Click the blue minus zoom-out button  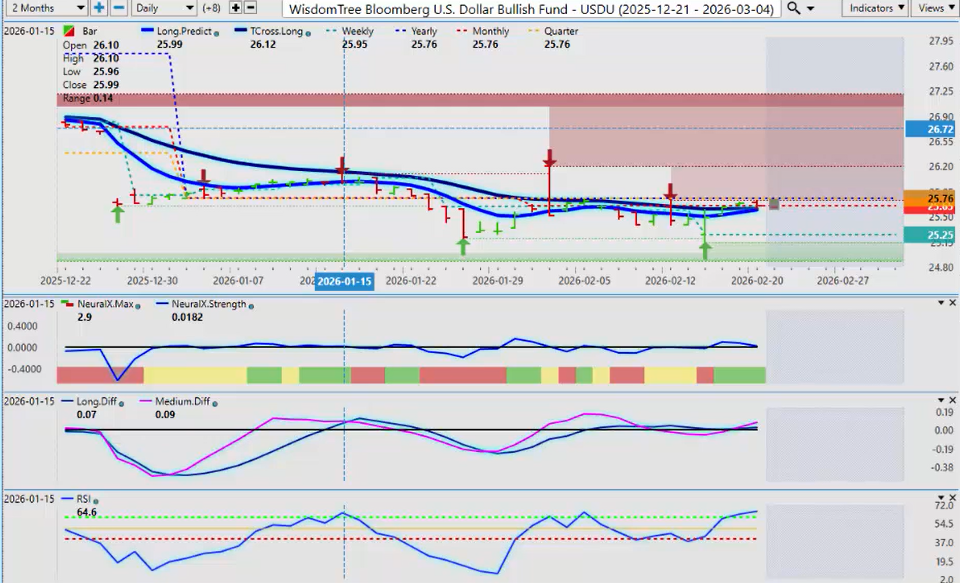click(118, 8)
